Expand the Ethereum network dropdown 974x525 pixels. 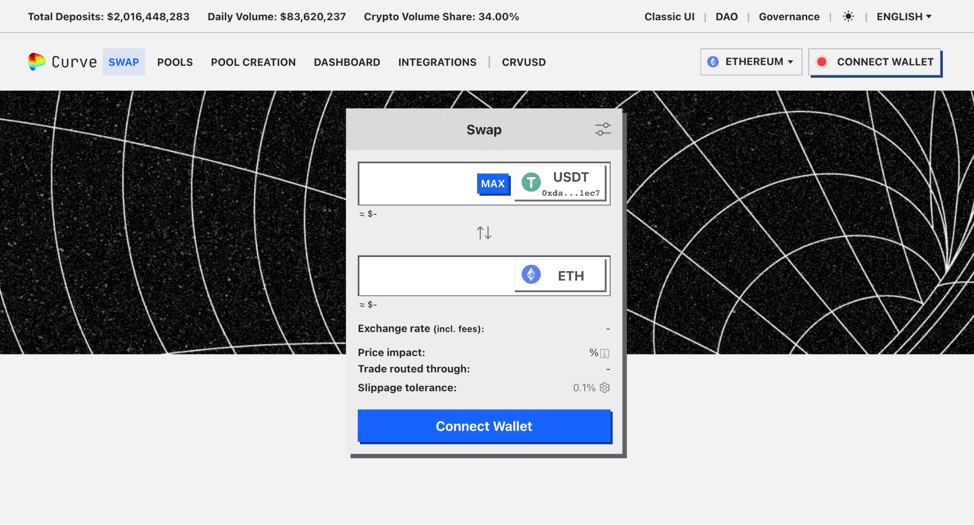pyautogui.click(x=751, y=62)
